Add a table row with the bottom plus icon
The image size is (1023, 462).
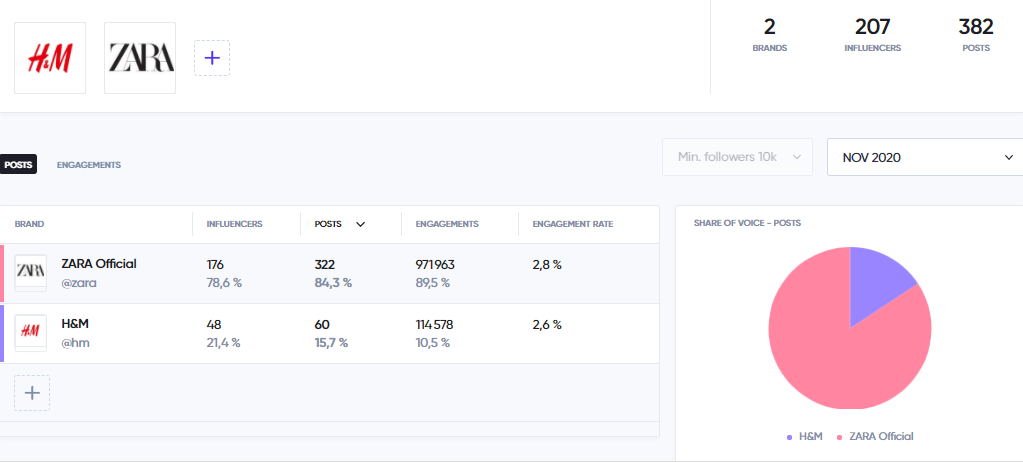(32, 393)
